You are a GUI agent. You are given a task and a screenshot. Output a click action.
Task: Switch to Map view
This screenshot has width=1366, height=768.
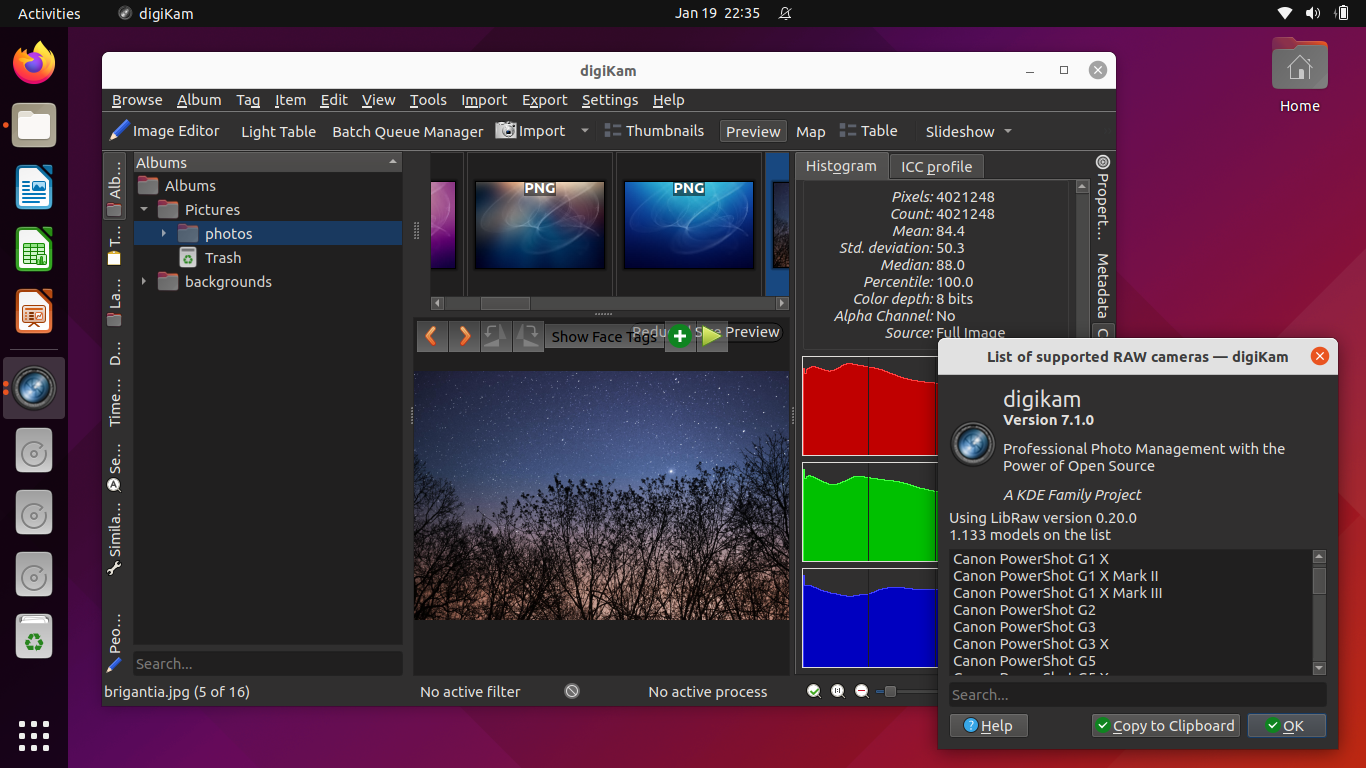pyautogui.click(x=810, y=131)
